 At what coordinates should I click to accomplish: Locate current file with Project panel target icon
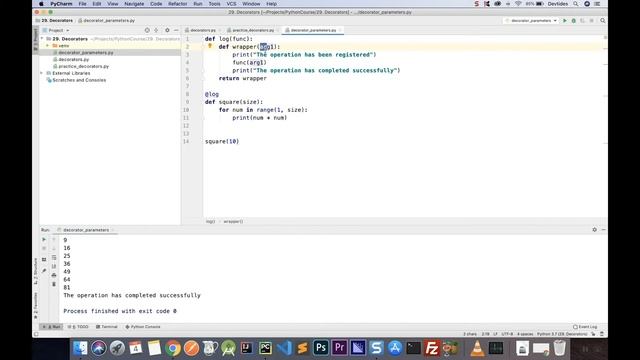(x=147, y=30)
